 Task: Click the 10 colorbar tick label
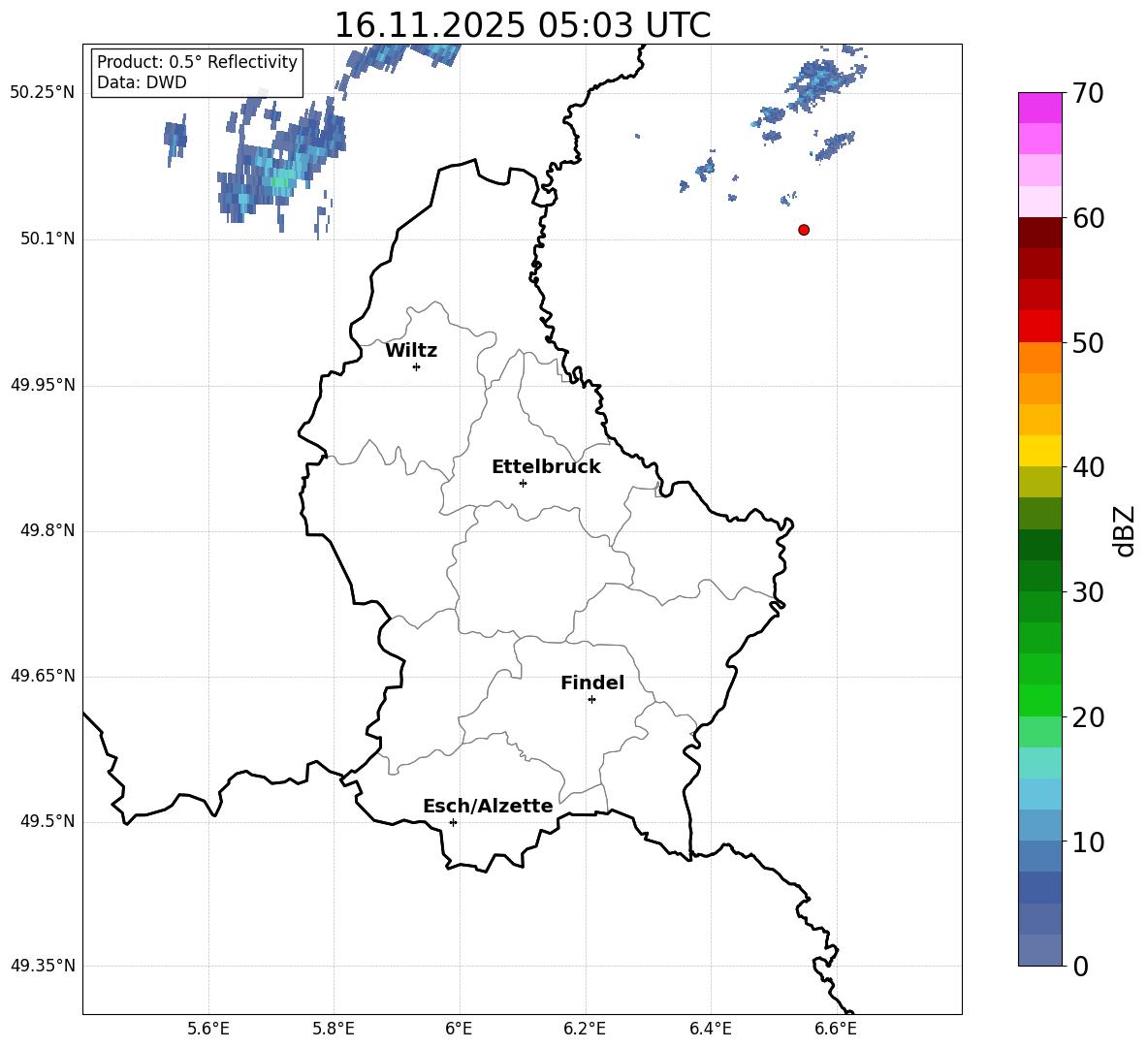point(1089,842)
